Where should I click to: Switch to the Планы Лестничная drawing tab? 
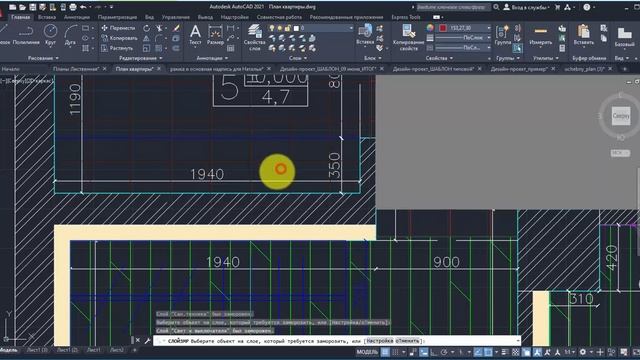click(76, 69)
